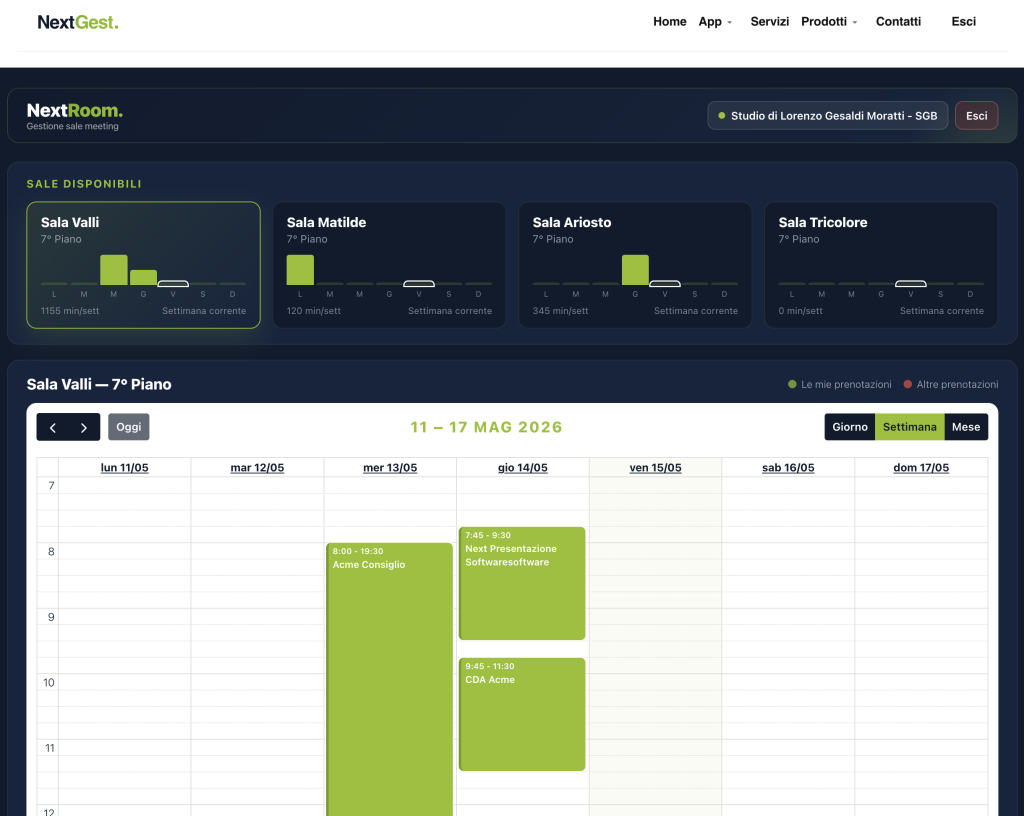This screenshot has height=816, width=1024.
Task: Click the 8 hour label in time axis
Action: 51,552
